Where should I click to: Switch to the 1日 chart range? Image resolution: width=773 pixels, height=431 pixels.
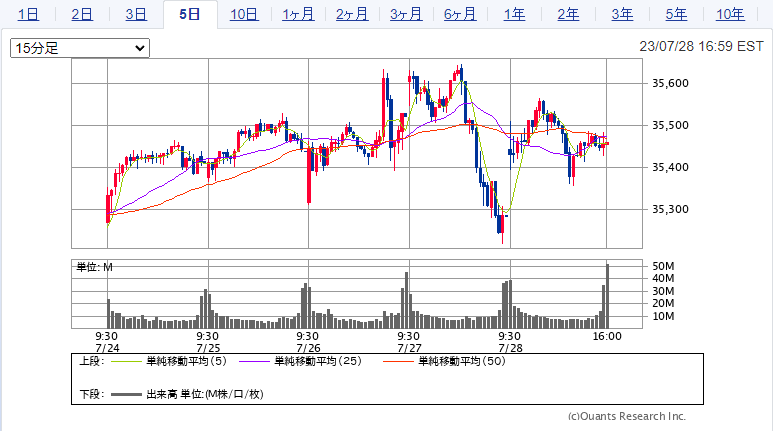click(x=28, y=14)
